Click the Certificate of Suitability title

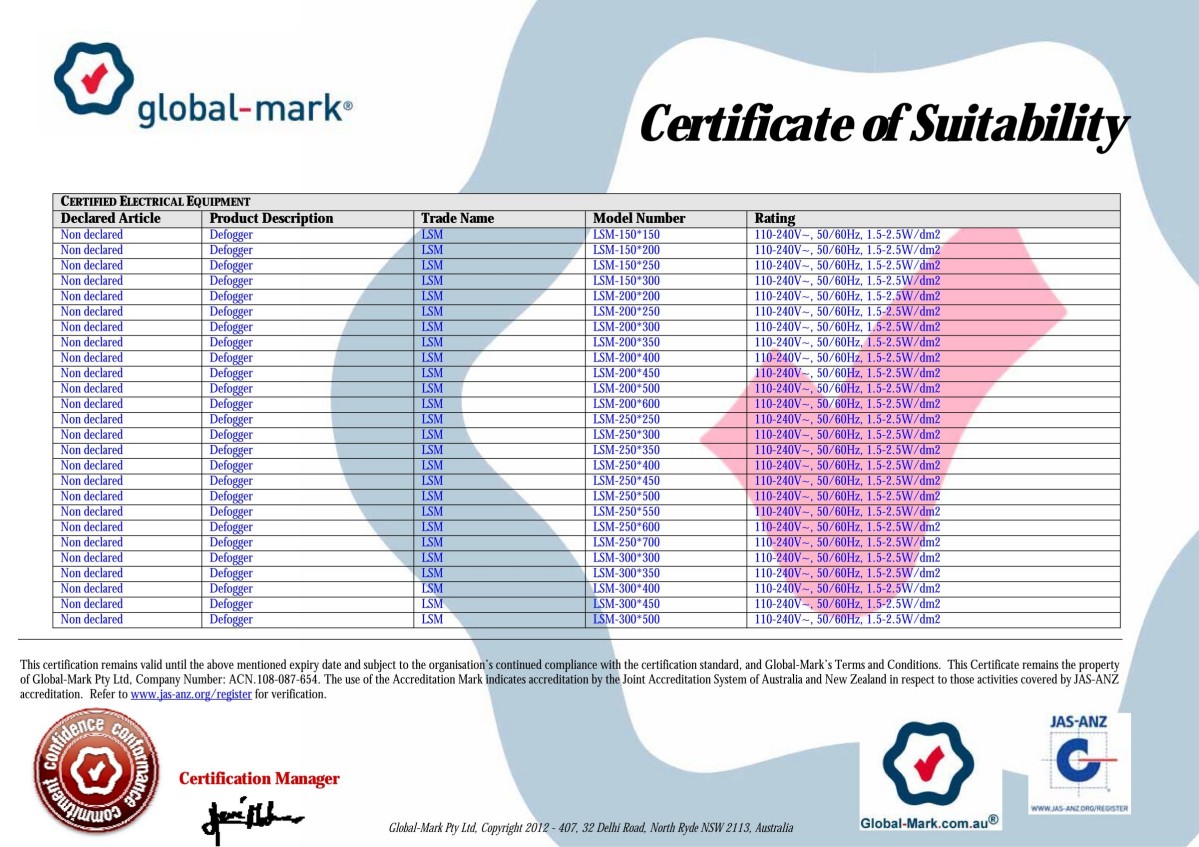(883, 124)
